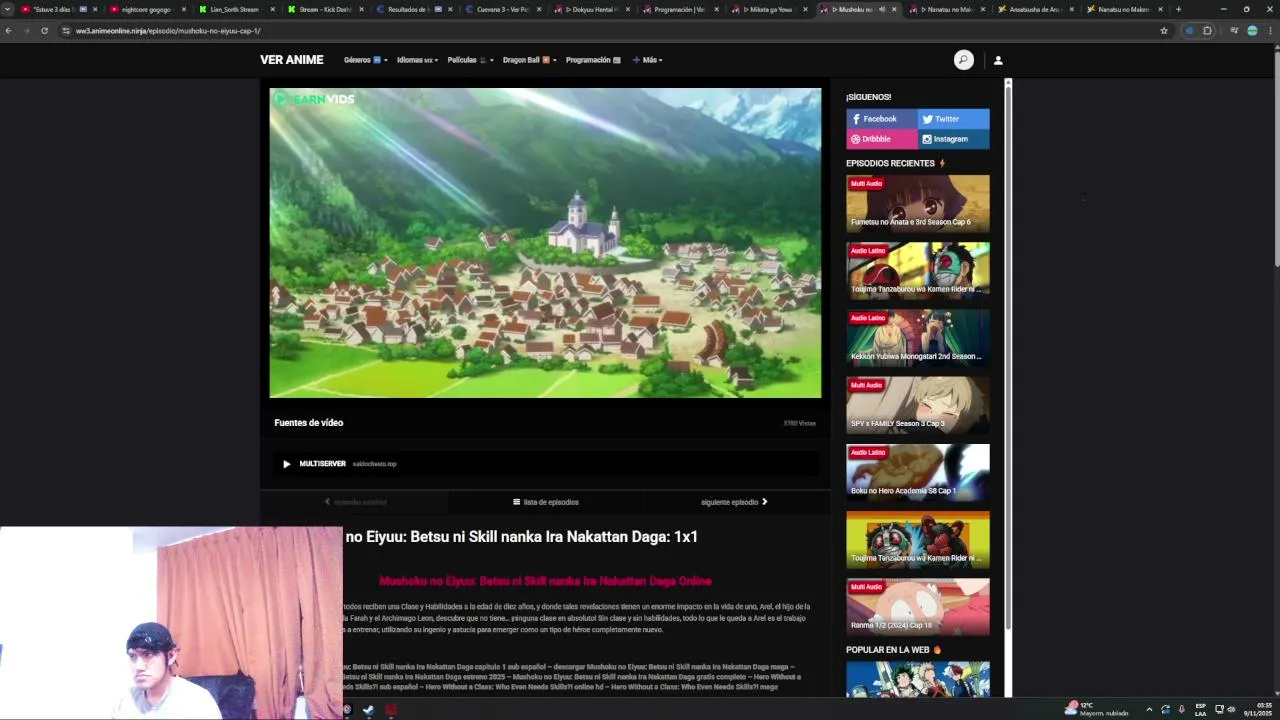This screenshot has width=1280, height=720.
Task: Open the Programación page
Action: [x=593, y=60]
